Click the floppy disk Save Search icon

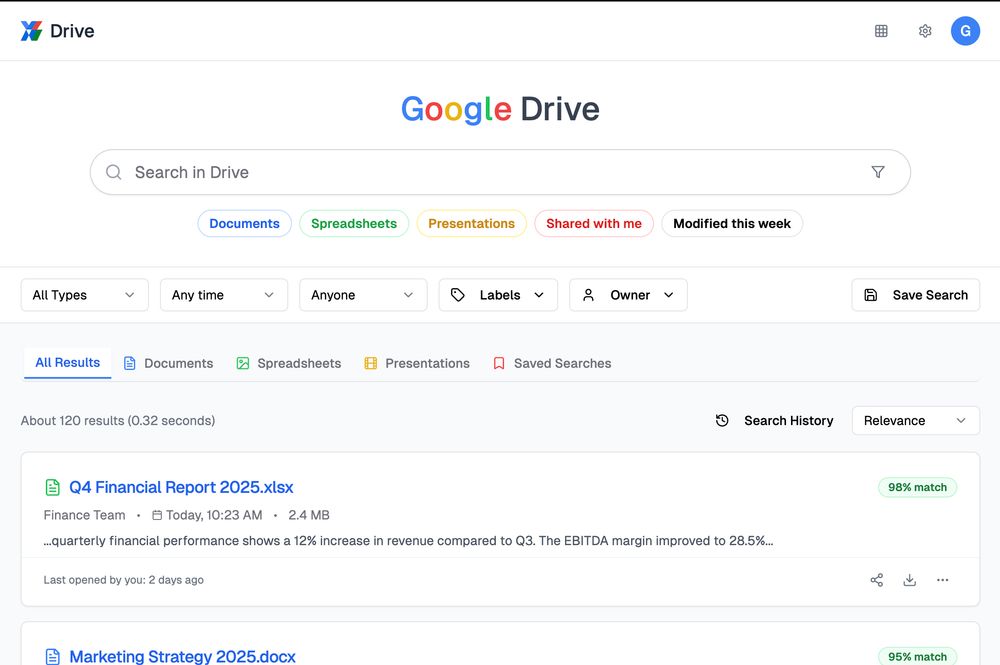871,295
